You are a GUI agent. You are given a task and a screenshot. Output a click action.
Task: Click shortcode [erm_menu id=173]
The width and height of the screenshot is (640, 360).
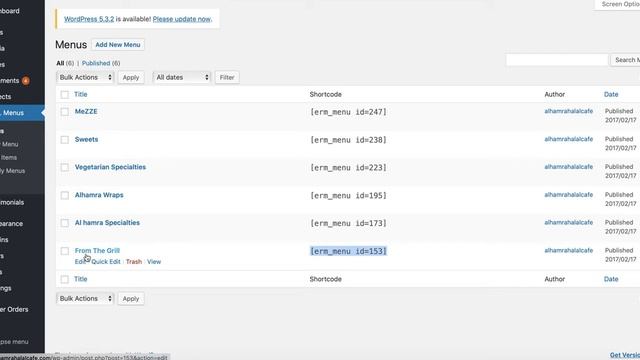click(348, 223)
